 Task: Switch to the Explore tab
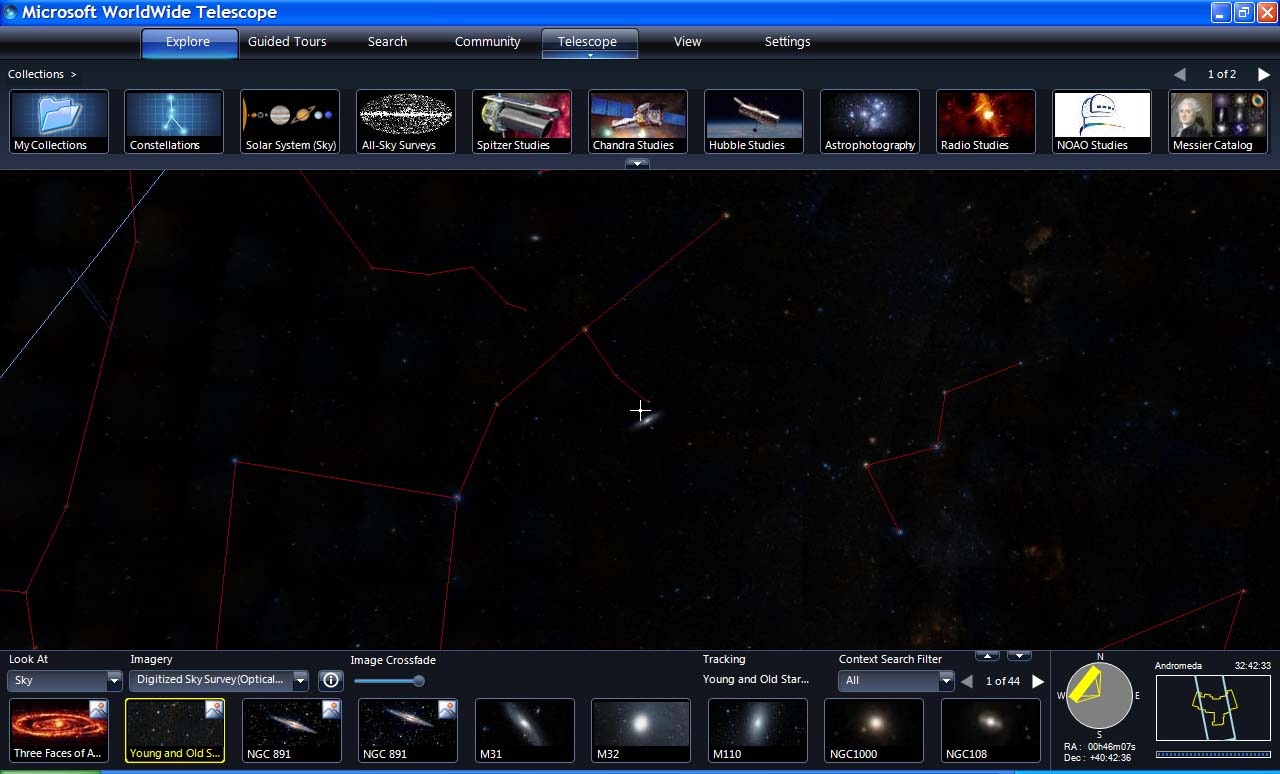click(x=189, y=42)
